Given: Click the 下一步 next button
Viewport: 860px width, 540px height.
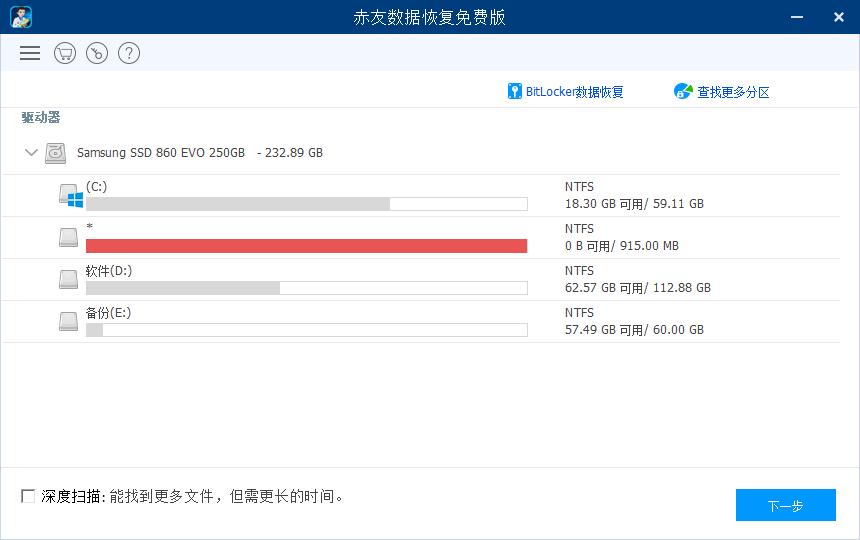Looking at the screenshot, I should tap(785, 505).
